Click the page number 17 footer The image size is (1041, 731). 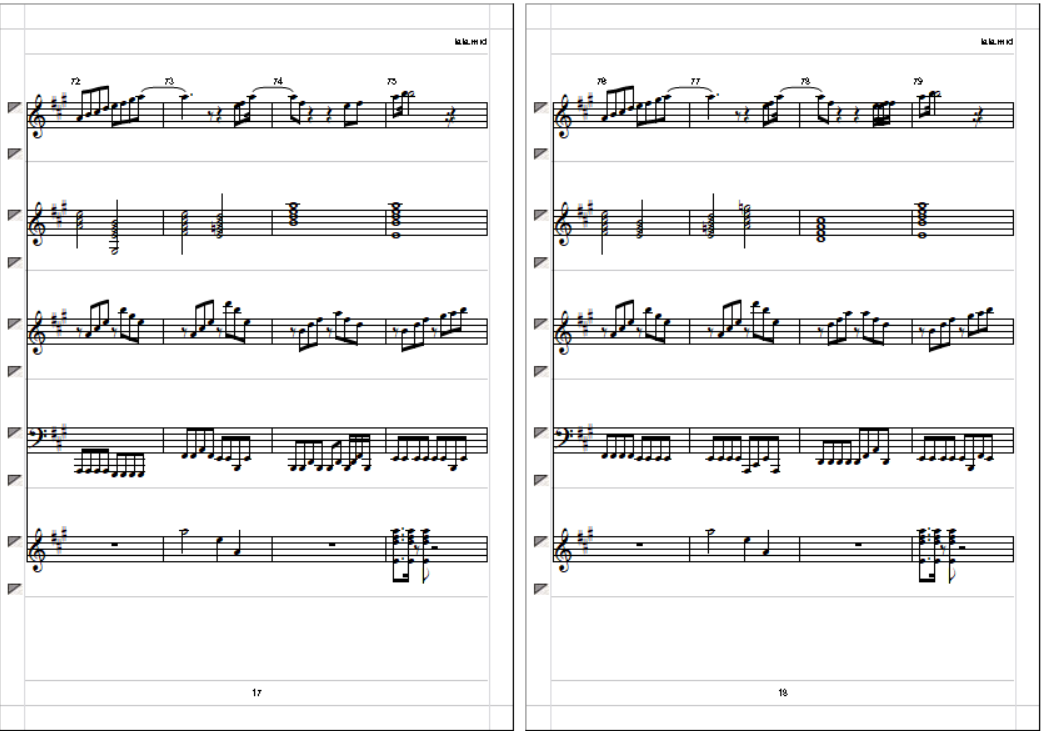click(x=257, y=692)
